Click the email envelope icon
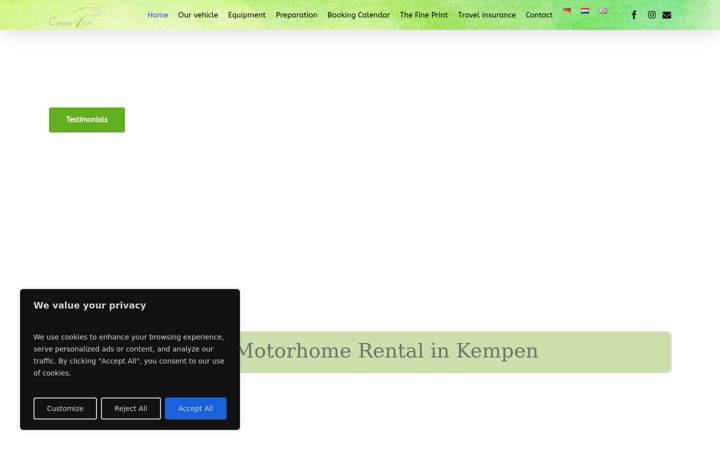 tap(667, 15)
